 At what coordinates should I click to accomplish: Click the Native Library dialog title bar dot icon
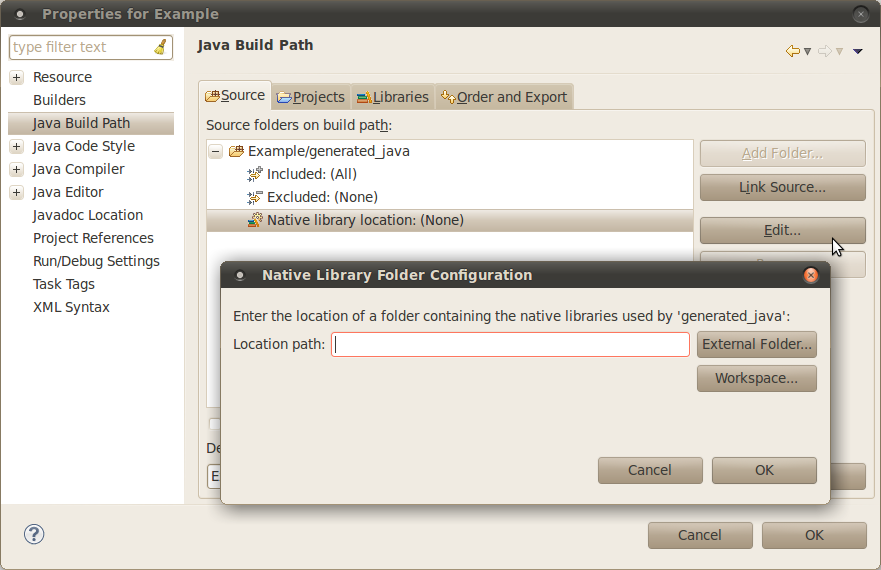click(x=240, y=275)
